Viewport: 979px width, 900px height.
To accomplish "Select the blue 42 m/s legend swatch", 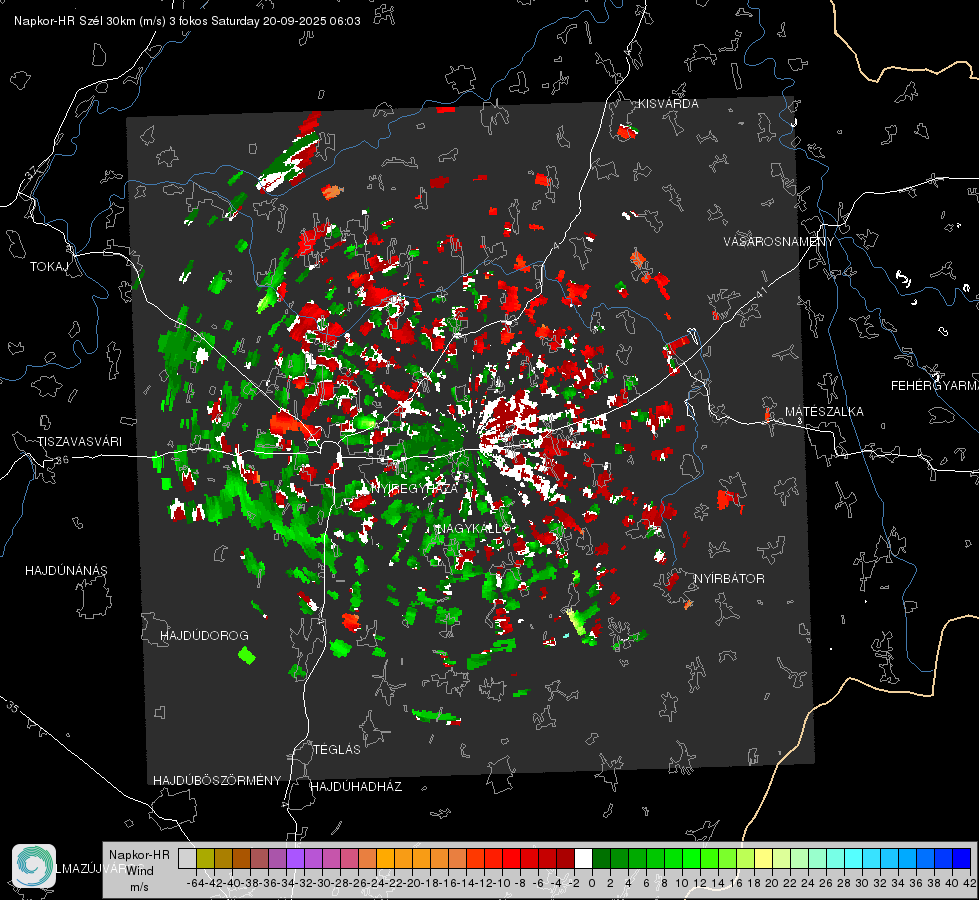I will coord(961,858).
